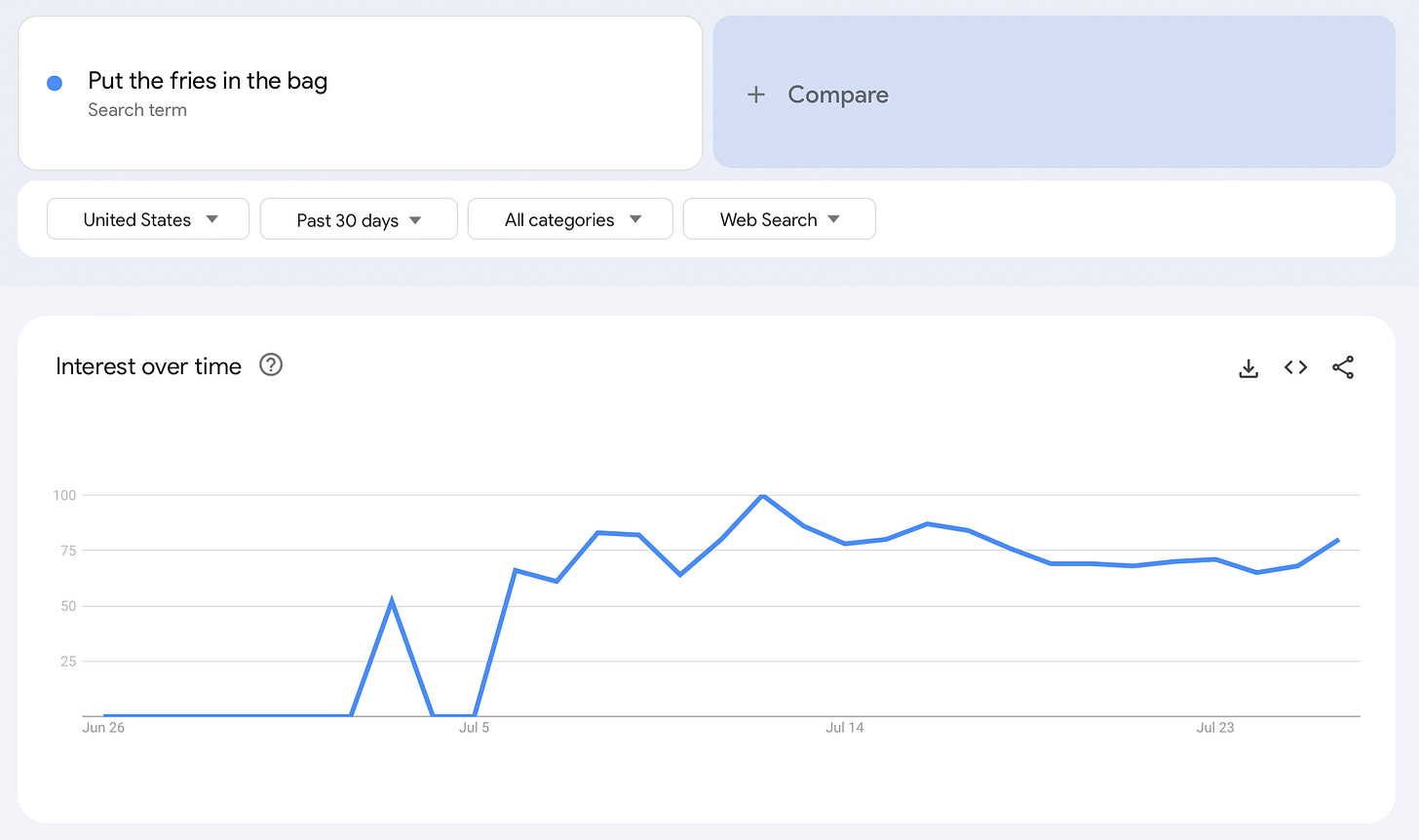
Task: Open the All categories dropdown
Action: [570, 219]
